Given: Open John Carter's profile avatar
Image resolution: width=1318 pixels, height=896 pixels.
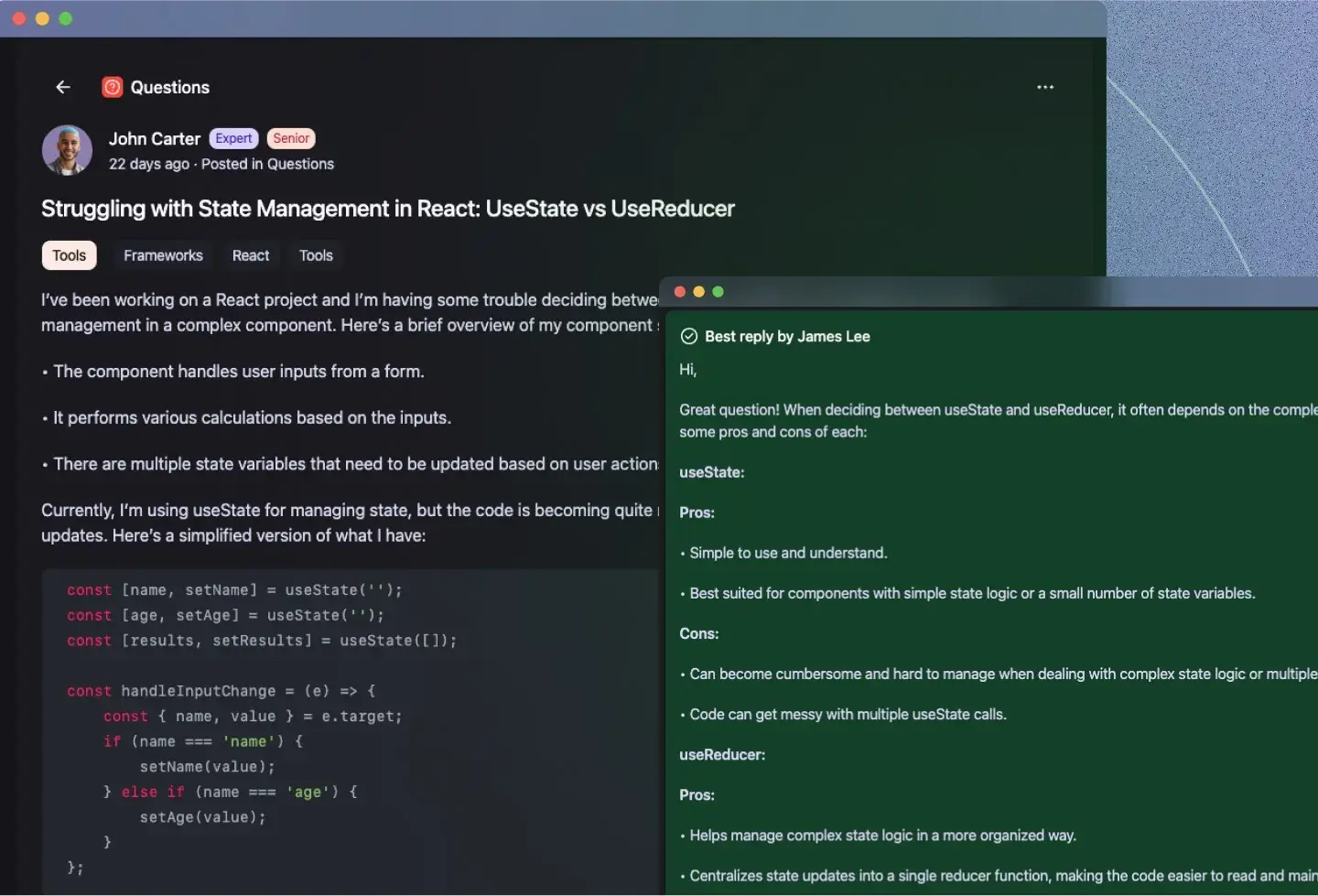Looking at the screenshot, I should pos(67,150).
